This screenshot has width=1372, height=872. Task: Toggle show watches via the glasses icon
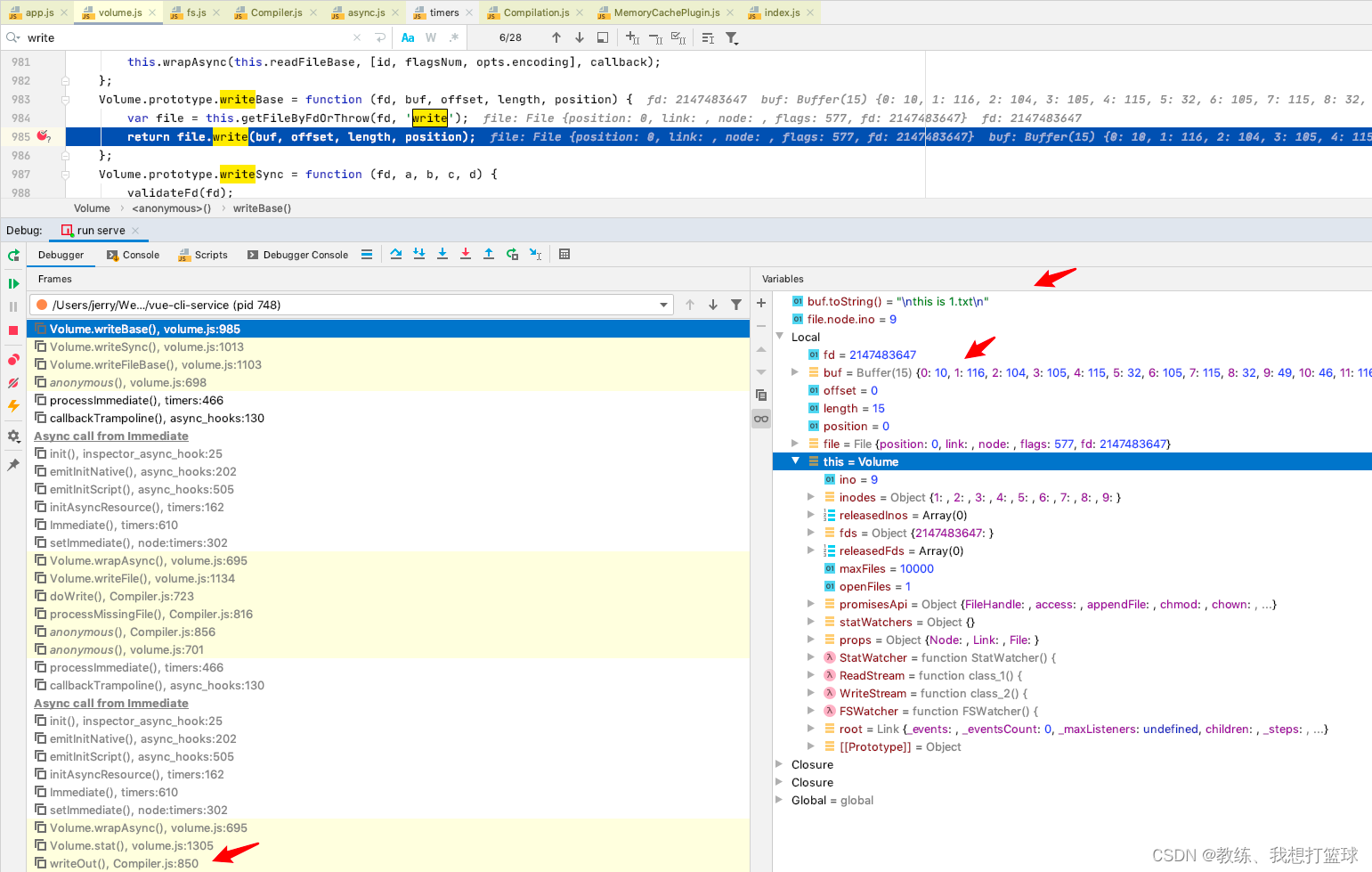761,419
